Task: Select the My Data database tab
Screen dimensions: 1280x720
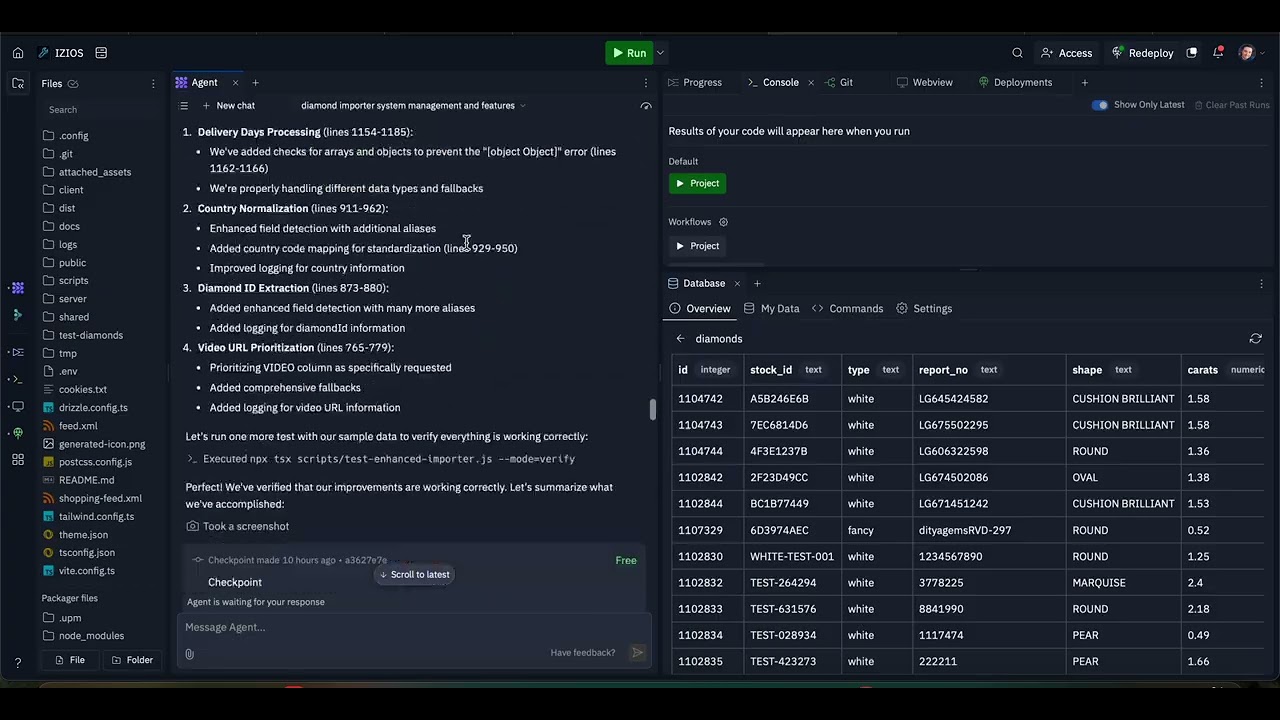Action: coord(771,309)
